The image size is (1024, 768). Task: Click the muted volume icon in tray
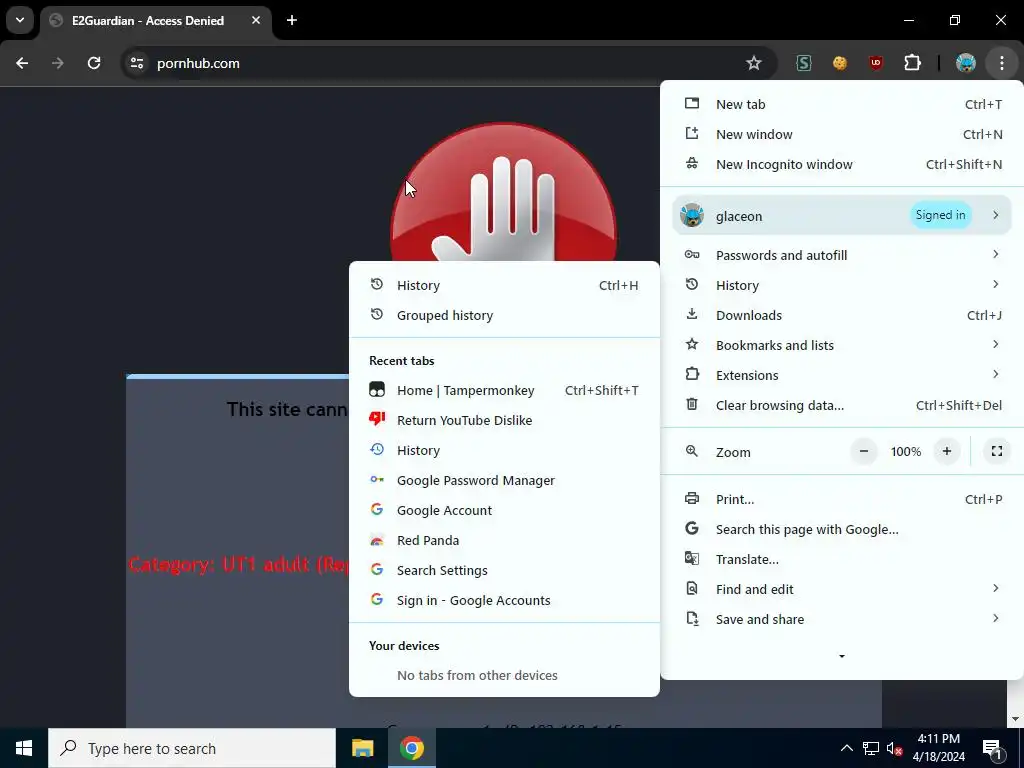point(894,748)
